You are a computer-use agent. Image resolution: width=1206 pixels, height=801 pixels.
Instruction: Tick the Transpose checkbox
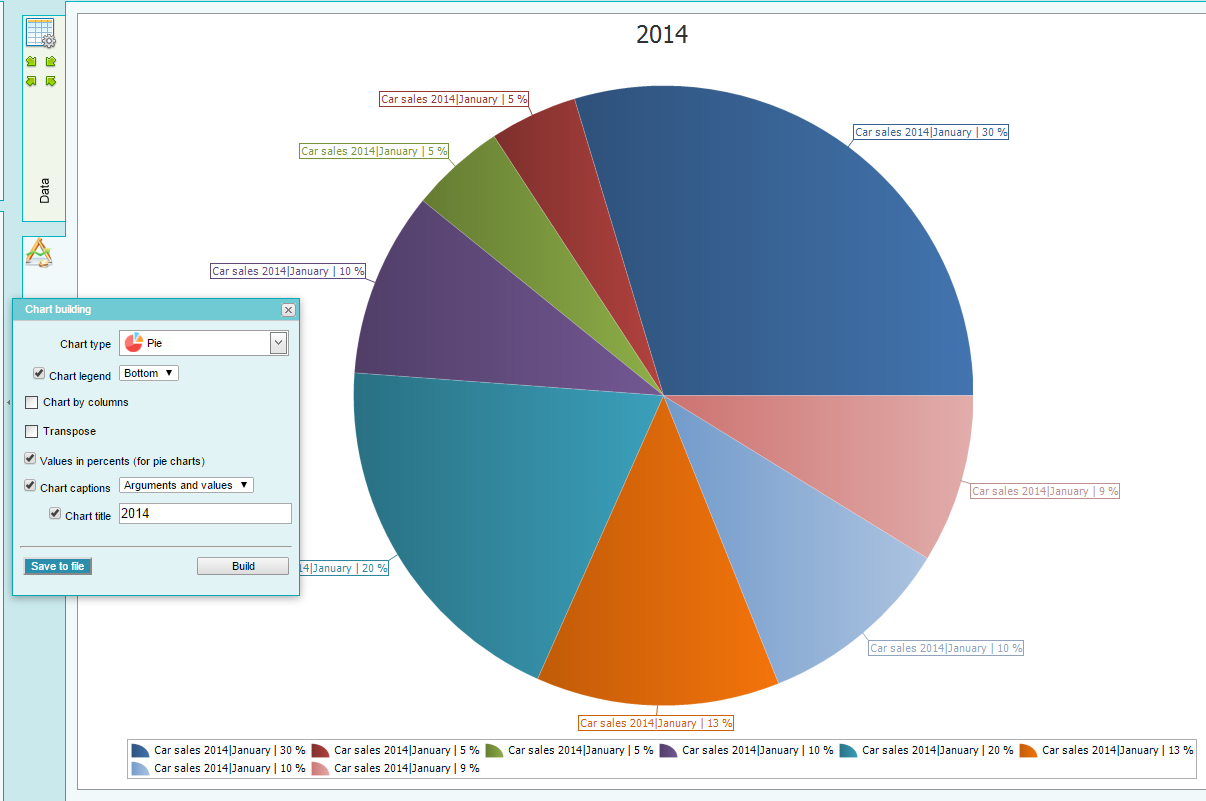[x=32, y=431]
